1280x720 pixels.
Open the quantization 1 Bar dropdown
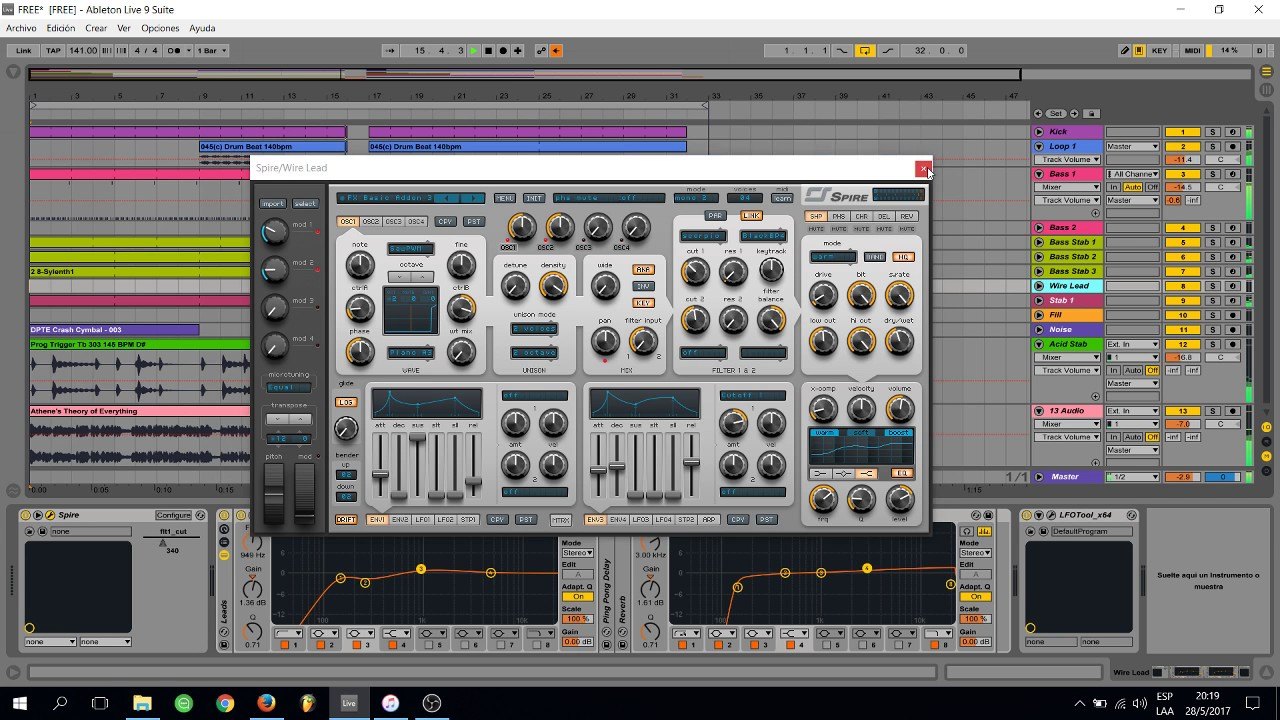(211, 50)
